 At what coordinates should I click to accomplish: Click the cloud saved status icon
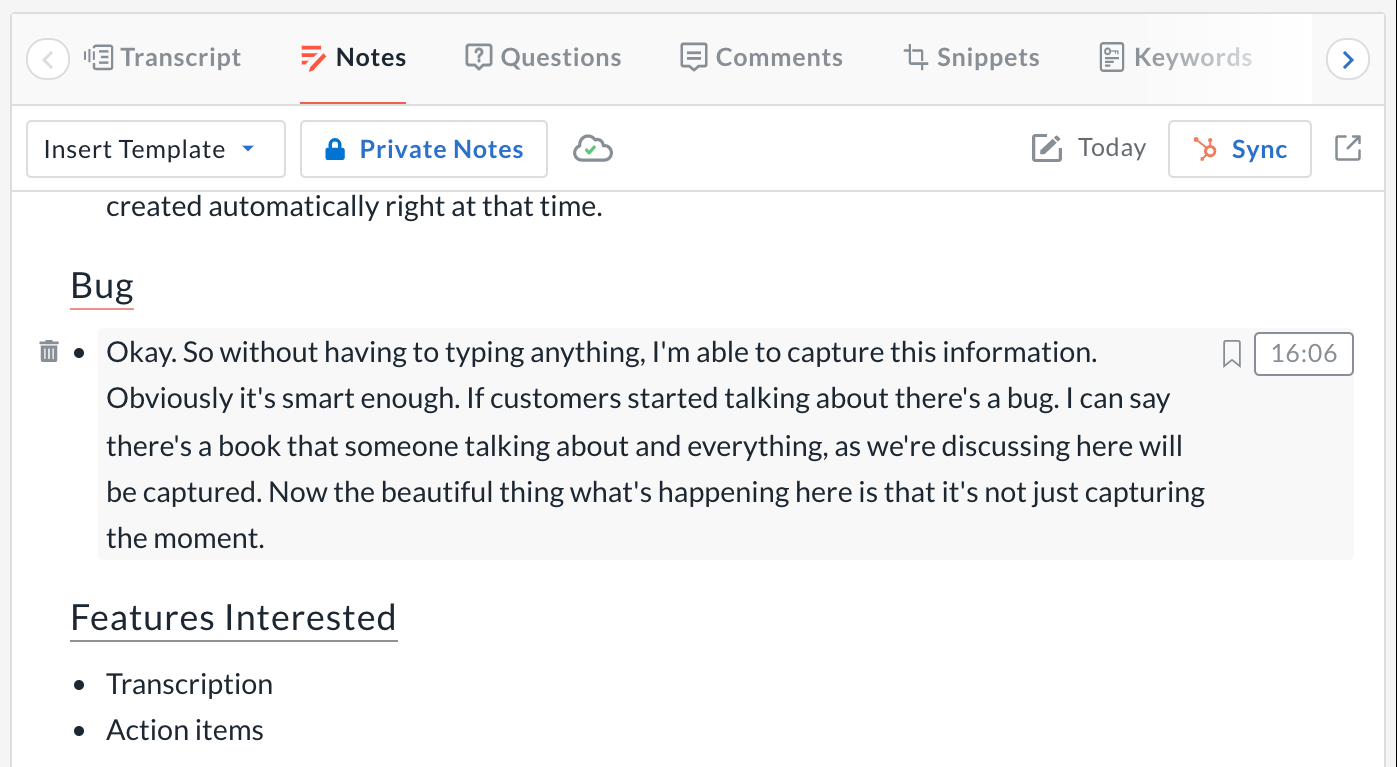tap(592, 149)
